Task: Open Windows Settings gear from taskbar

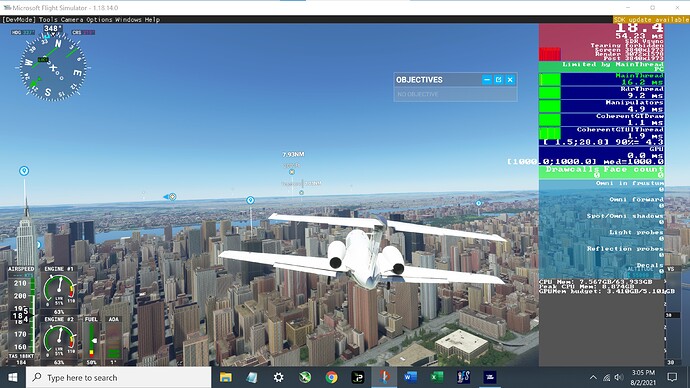Action: point(279,377)
